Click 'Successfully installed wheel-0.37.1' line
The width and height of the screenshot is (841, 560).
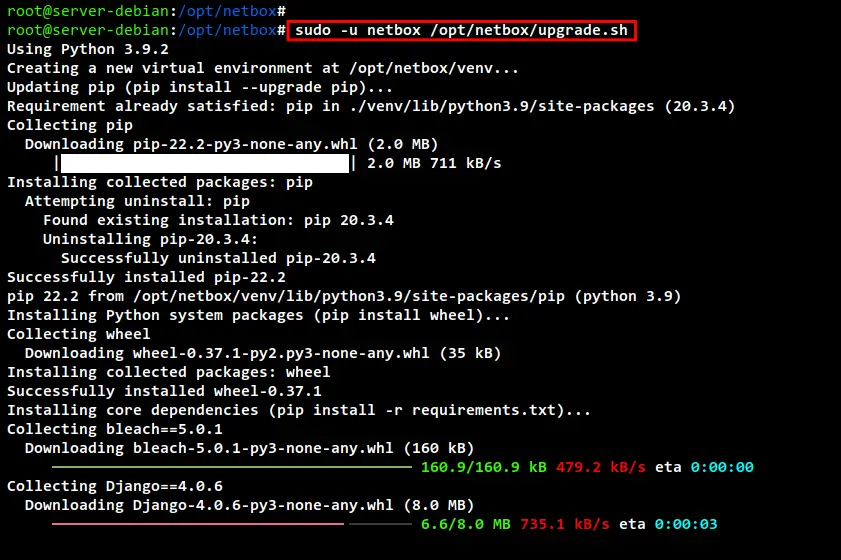click(x=164, y=391)
